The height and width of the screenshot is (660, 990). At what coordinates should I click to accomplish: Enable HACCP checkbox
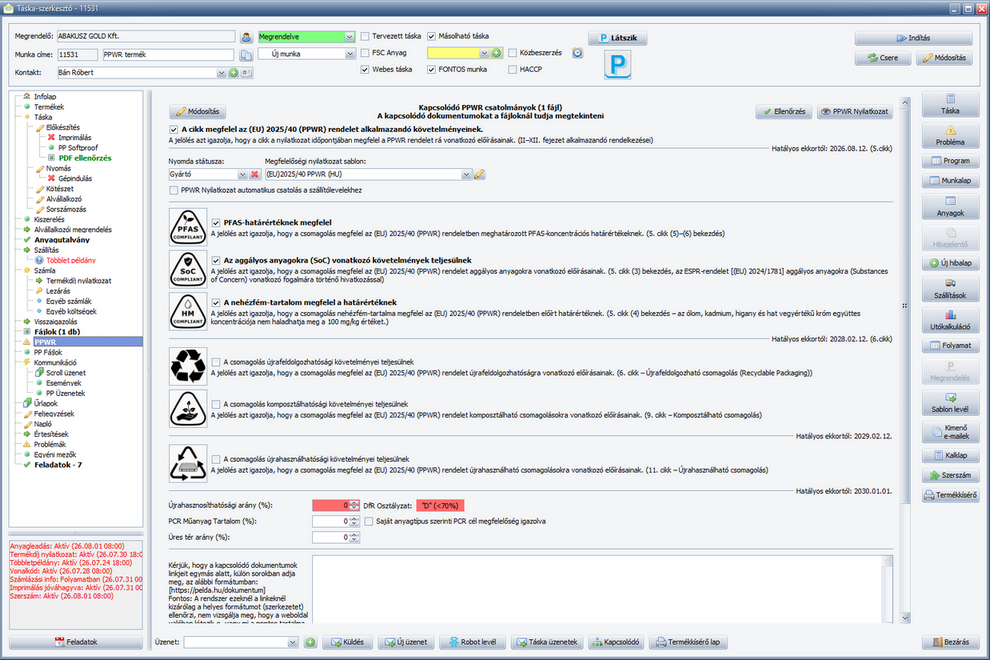pyautogui.click(x=513, y=69)
